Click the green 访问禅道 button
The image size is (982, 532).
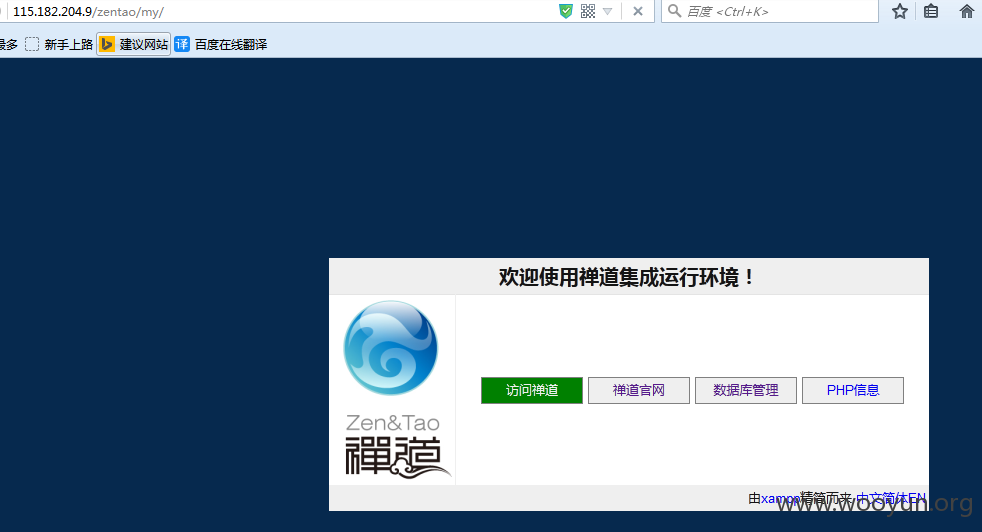click(x=532, y=390)
